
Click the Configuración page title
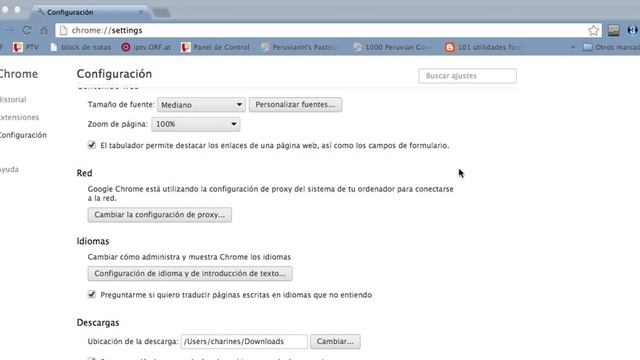[114, 74]
